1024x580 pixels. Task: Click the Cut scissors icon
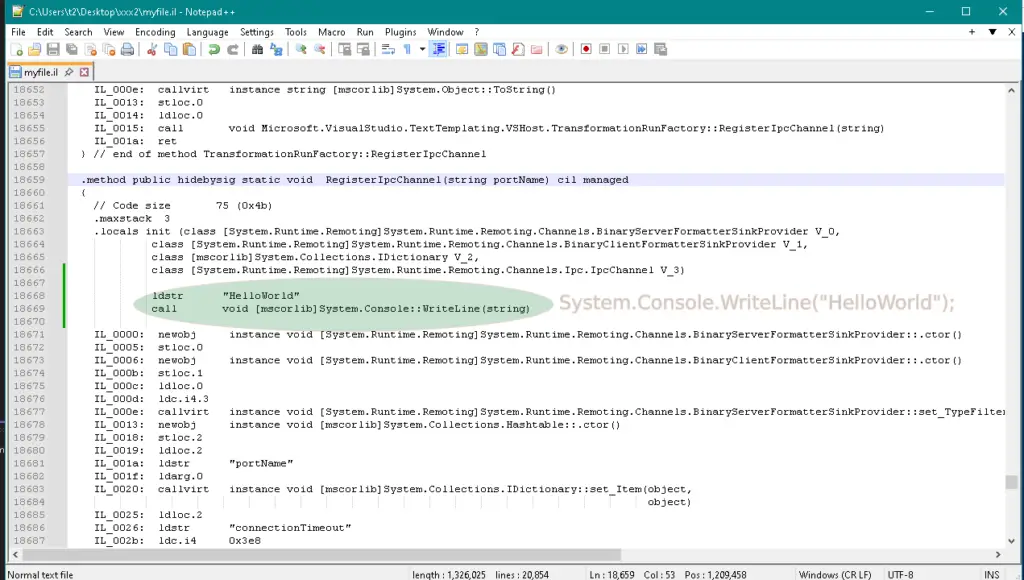(152, 49)
